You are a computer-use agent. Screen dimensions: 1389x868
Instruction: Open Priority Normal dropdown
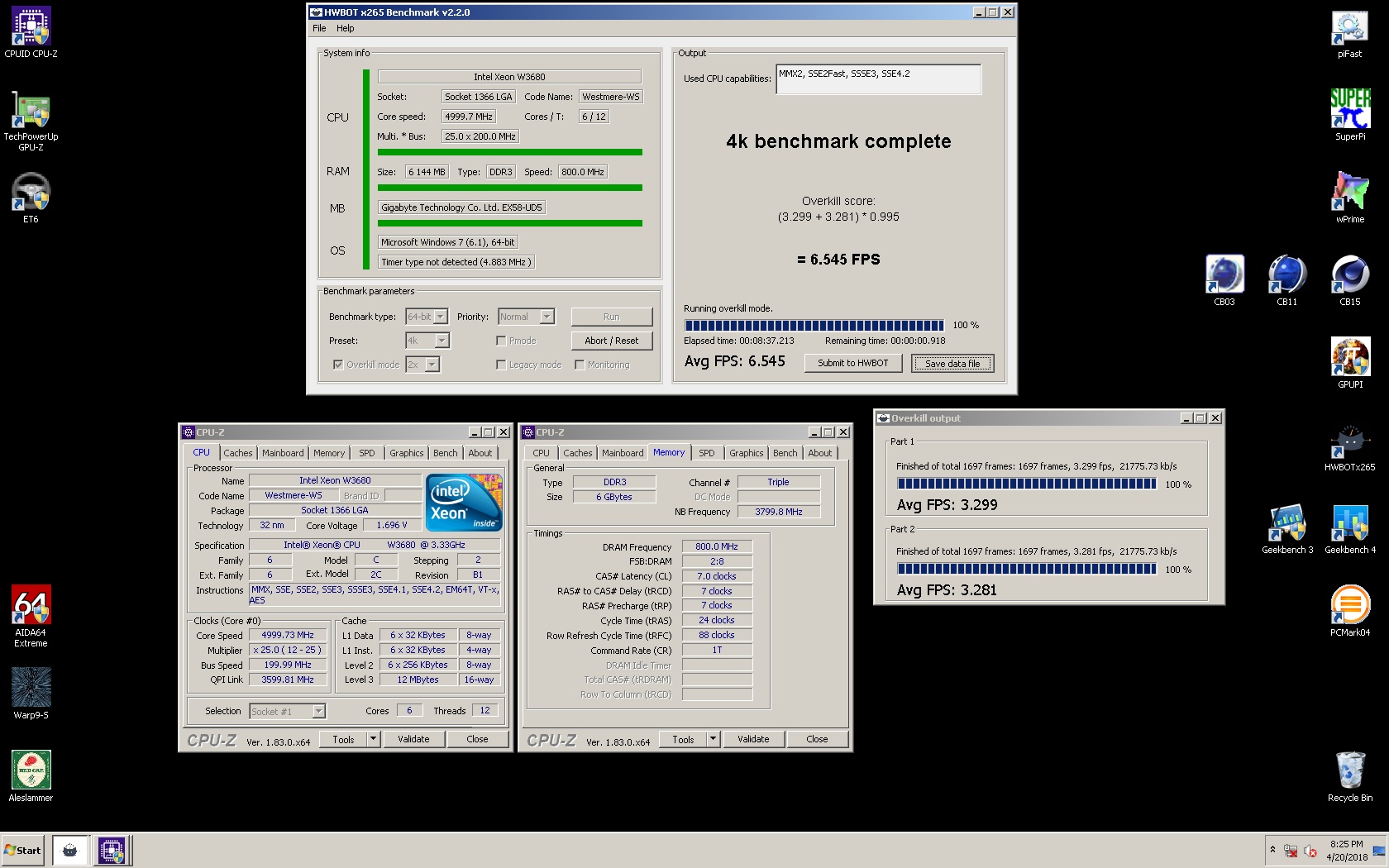click(x=527, y=317)
